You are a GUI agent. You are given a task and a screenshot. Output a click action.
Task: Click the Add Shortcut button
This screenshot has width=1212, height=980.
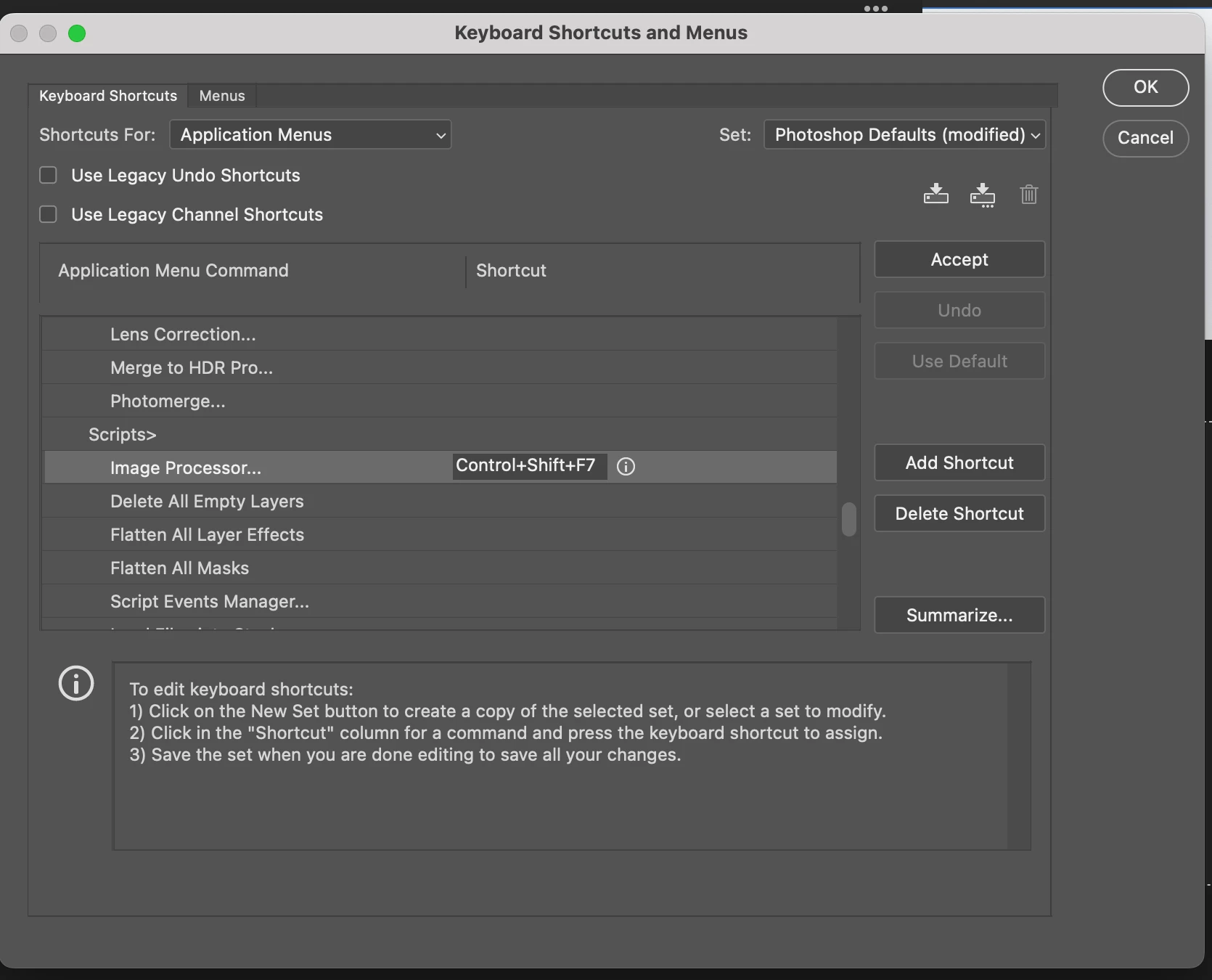959,462
